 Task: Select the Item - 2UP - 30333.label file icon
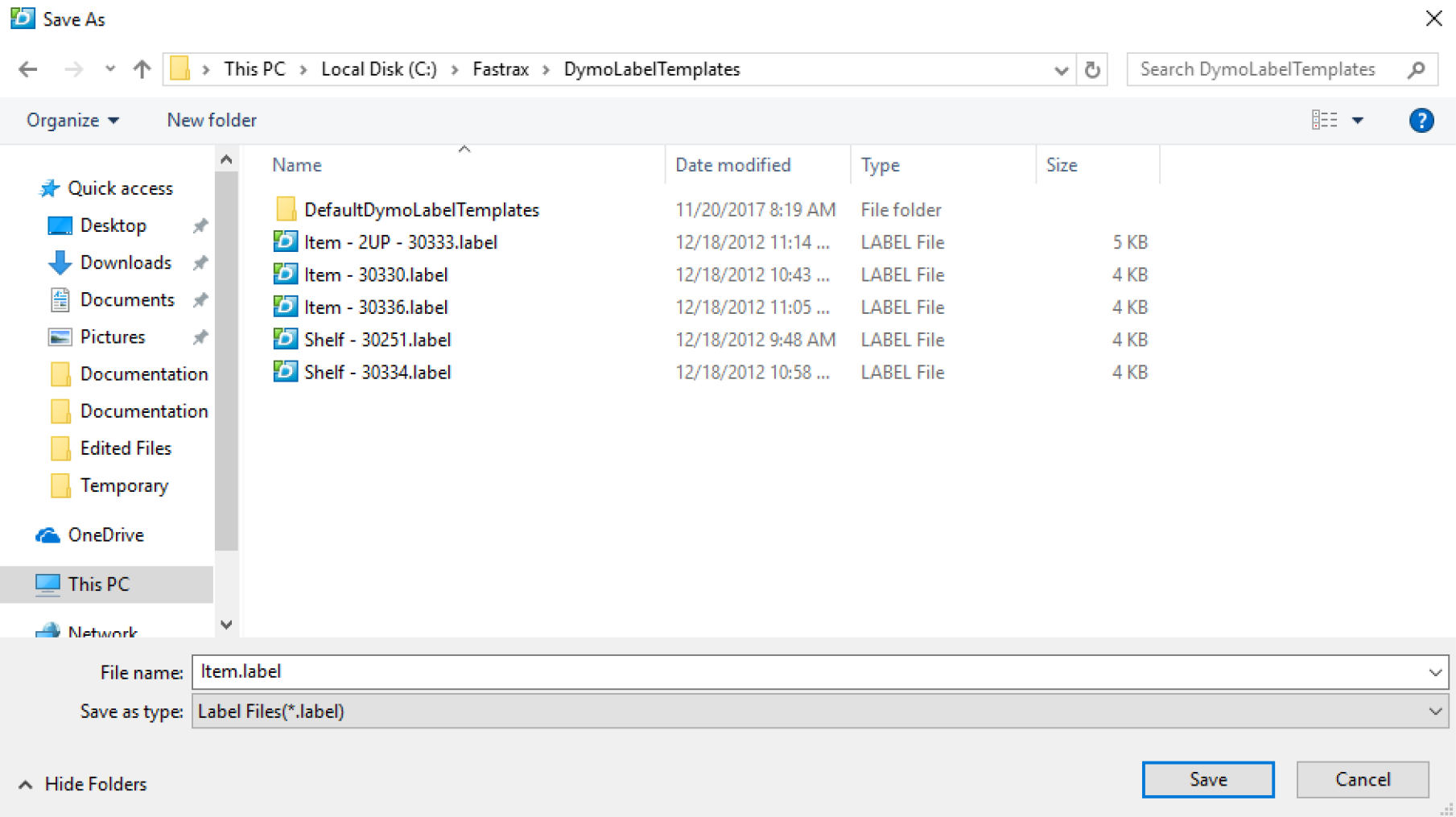click(285, 241)
